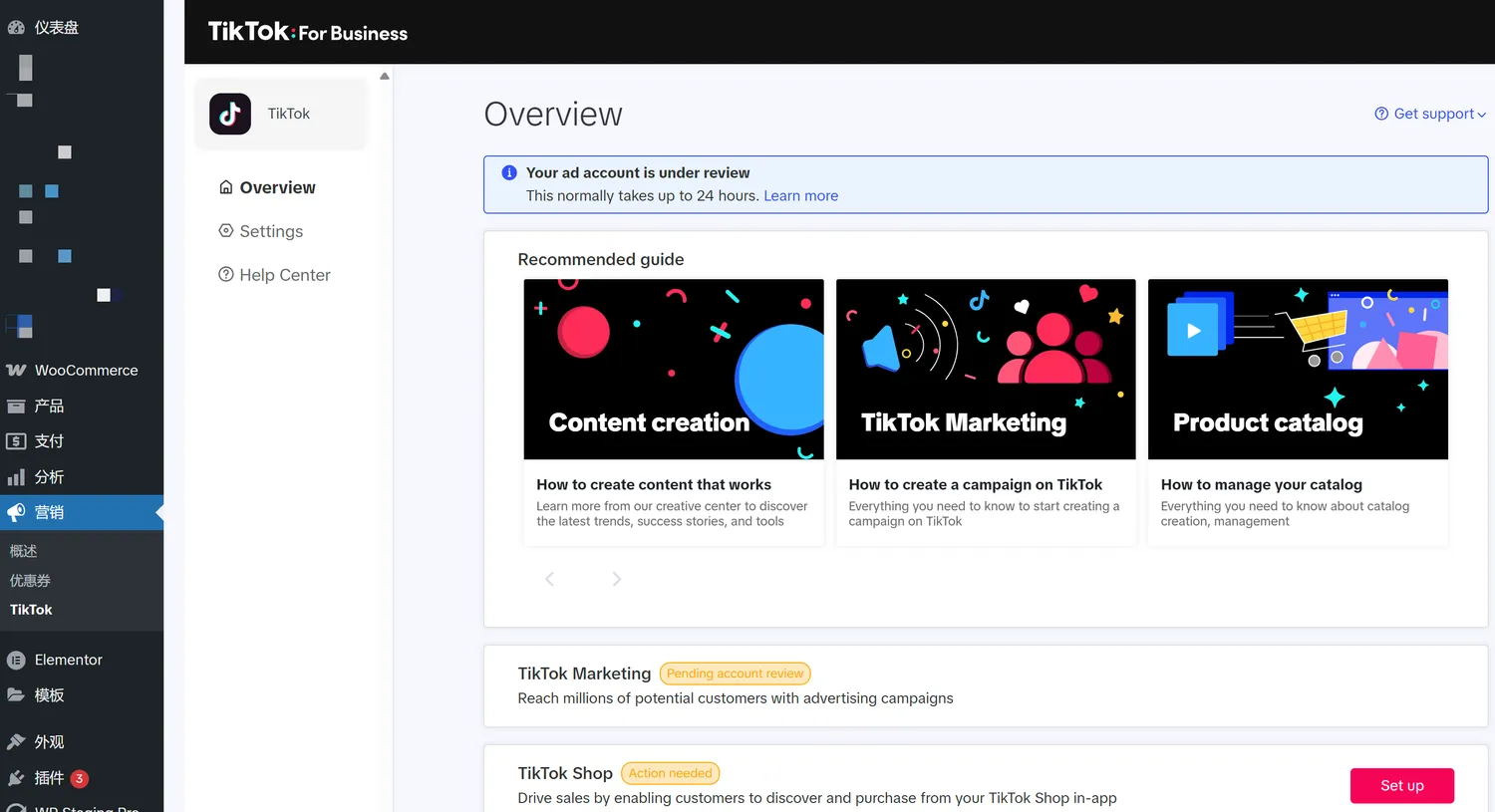Open the 优惠券 submenu item
Image resolution: width=1495 pixels, height=812 pixels.
(x=30, y=580)
